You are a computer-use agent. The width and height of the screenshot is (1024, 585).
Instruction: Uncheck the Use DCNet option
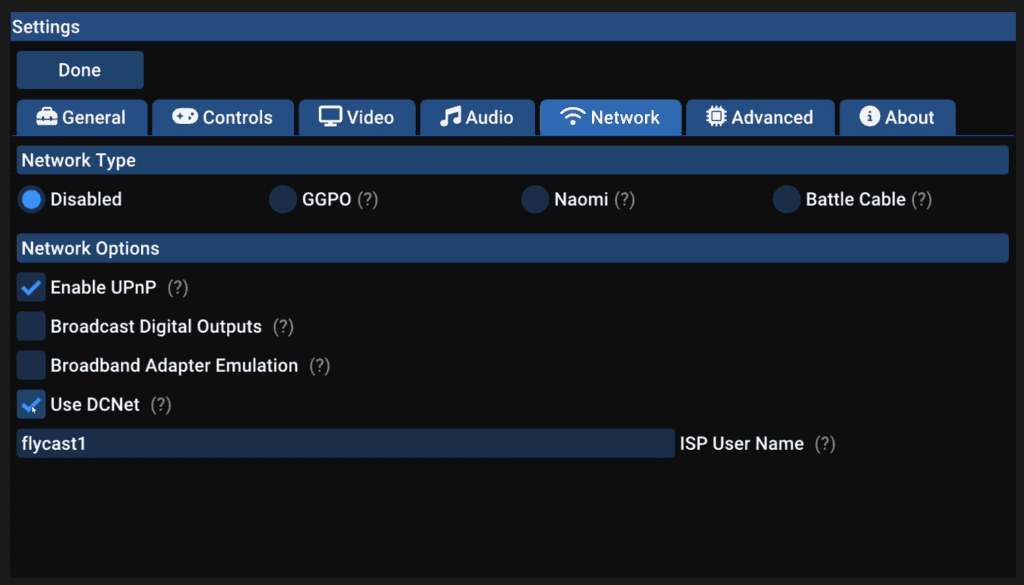point(31,405)
